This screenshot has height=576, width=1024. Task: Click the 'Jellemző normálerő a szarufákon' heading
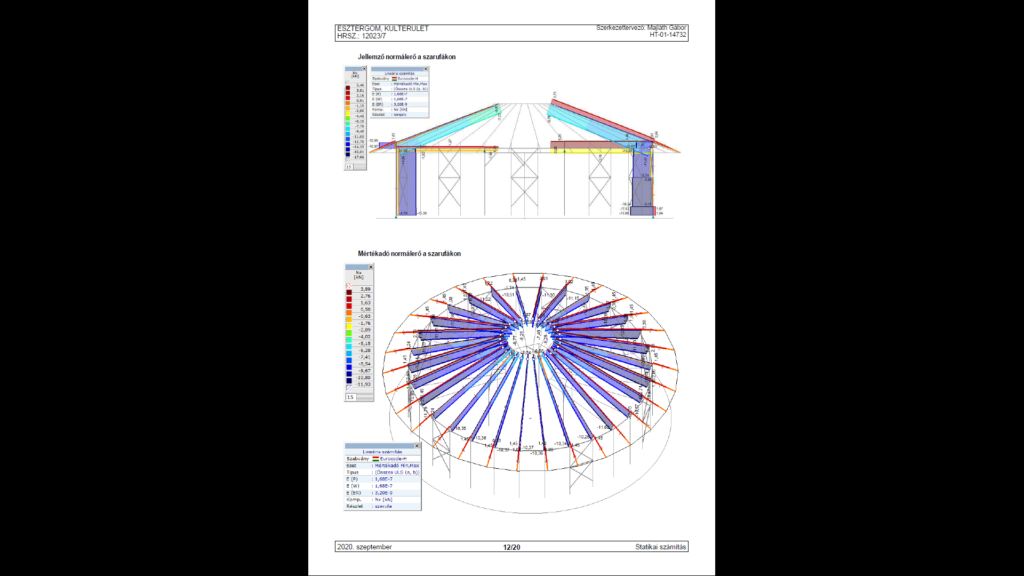coord(407,58)
